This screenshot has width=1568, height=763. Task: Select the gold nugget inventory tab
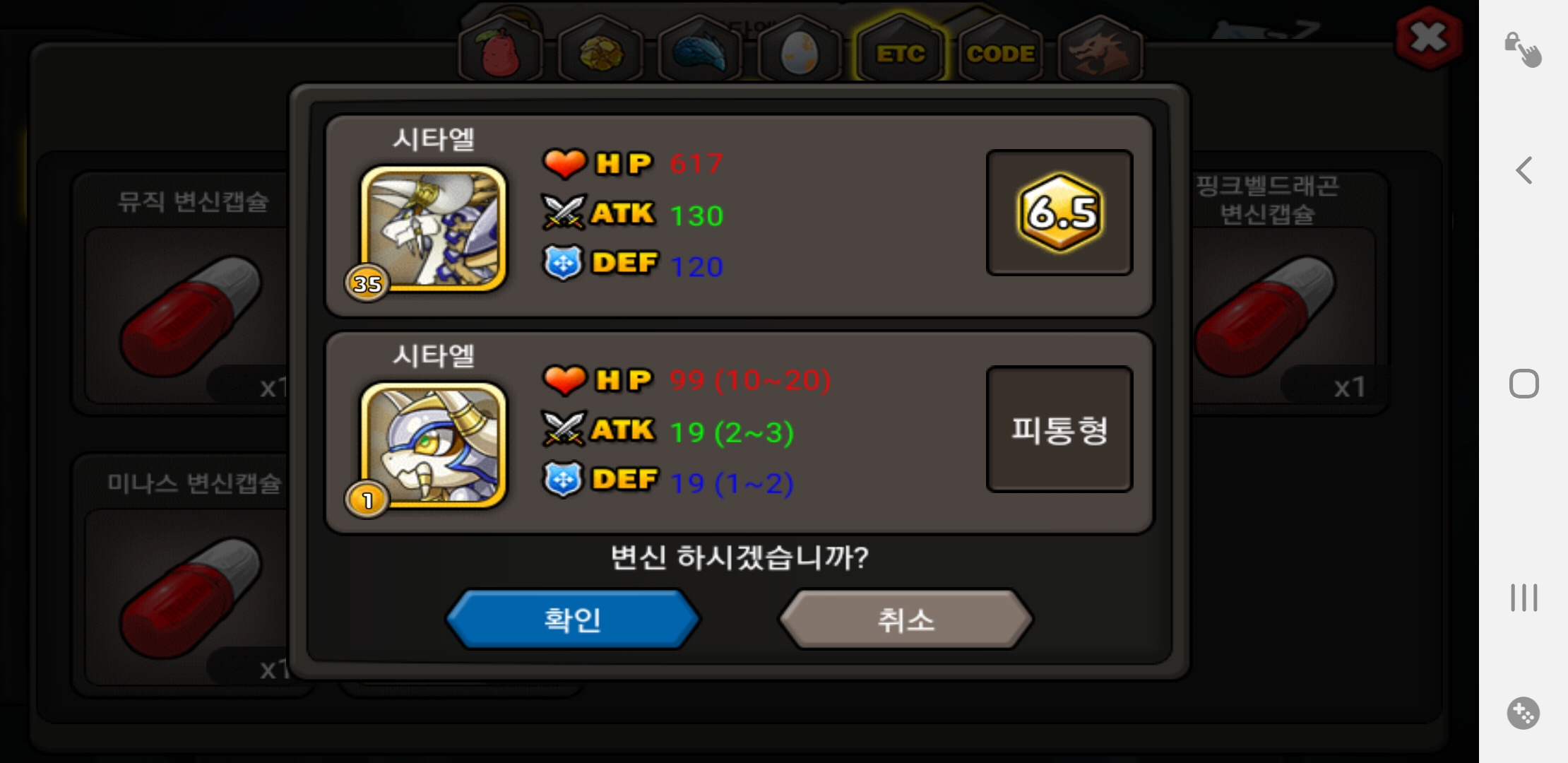pos(600,49)
